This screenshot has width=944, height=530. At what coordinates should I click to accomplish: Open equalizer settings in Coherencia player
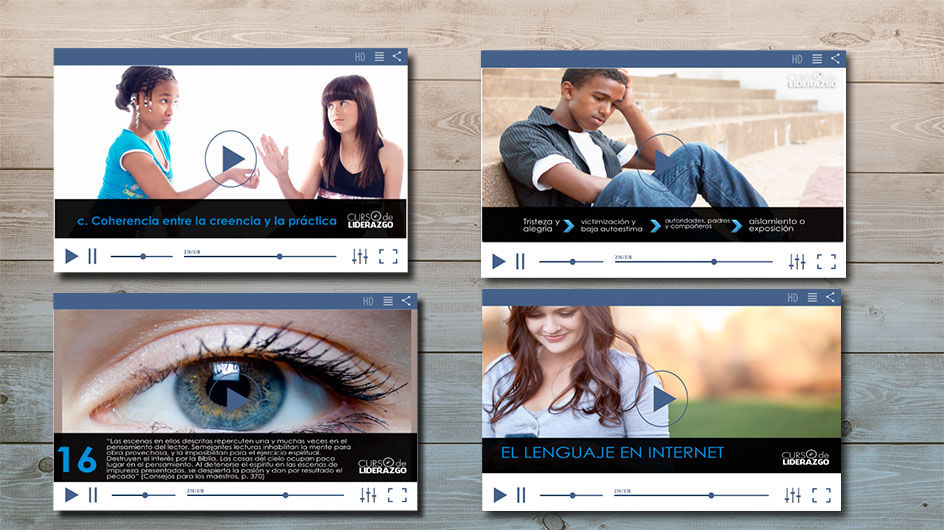coord(360,256)
